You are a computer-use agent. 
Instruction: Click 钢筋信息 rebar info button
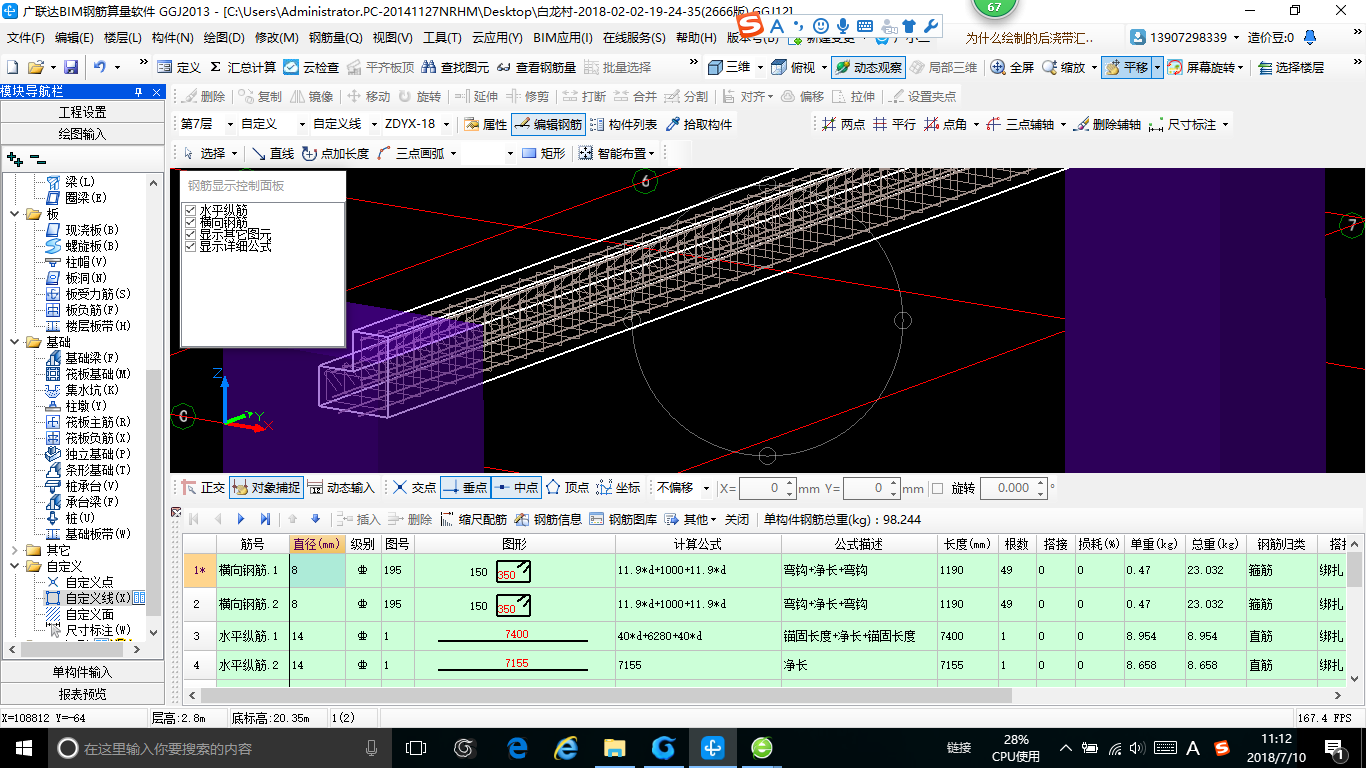tap(548, 519)
